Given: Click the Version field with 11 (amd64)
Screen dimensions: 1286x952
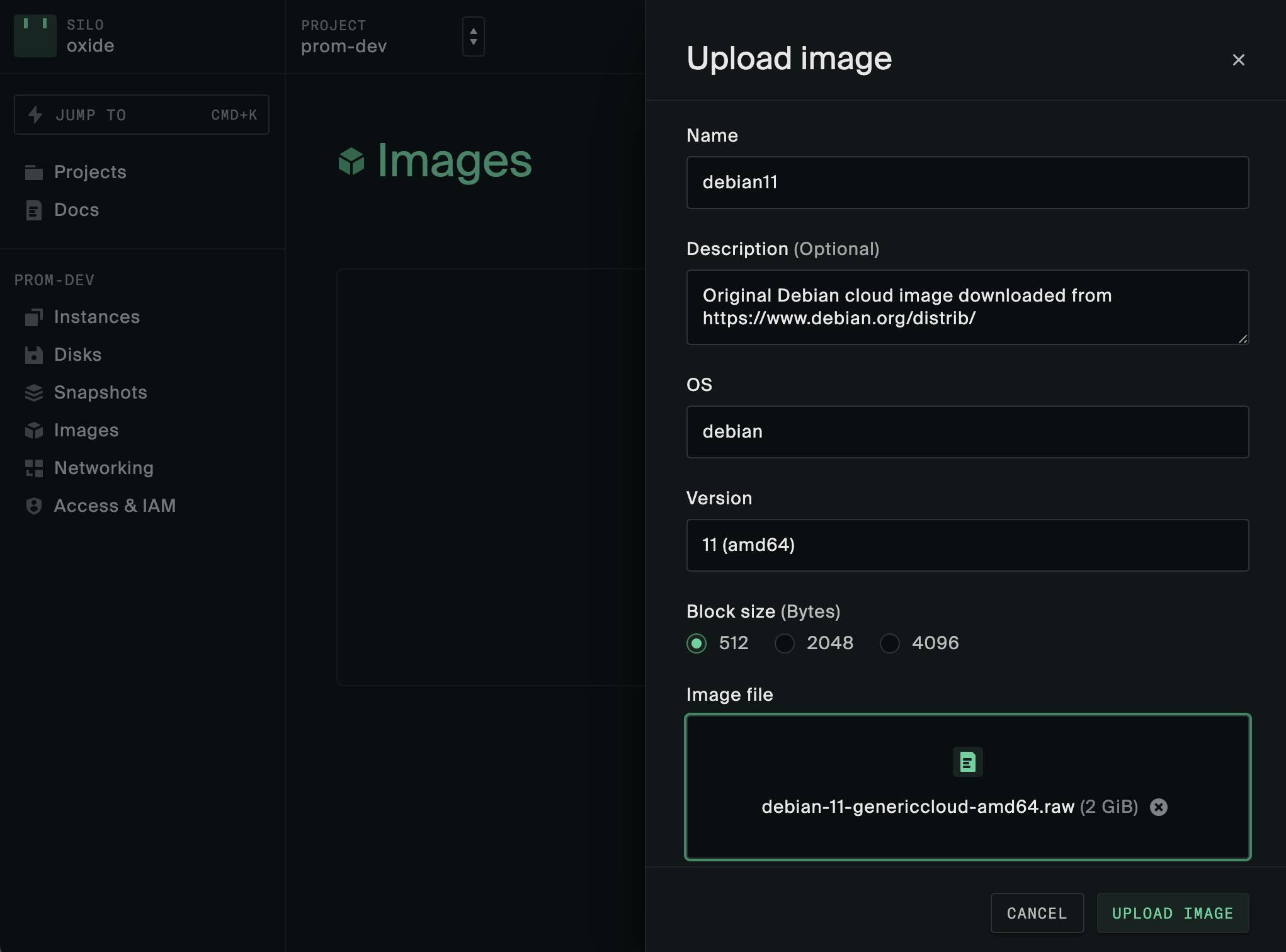Looking at the screenshot, I should (967, 545).
